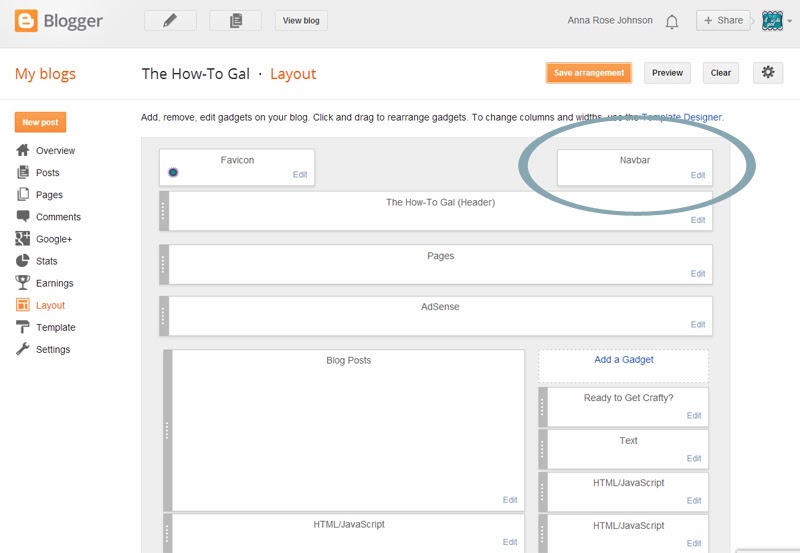Image resolution: width=800 pixels, height=553 pixels.
Task: Click the Share button
Action: pyautogui.click(x=723, y=20)
